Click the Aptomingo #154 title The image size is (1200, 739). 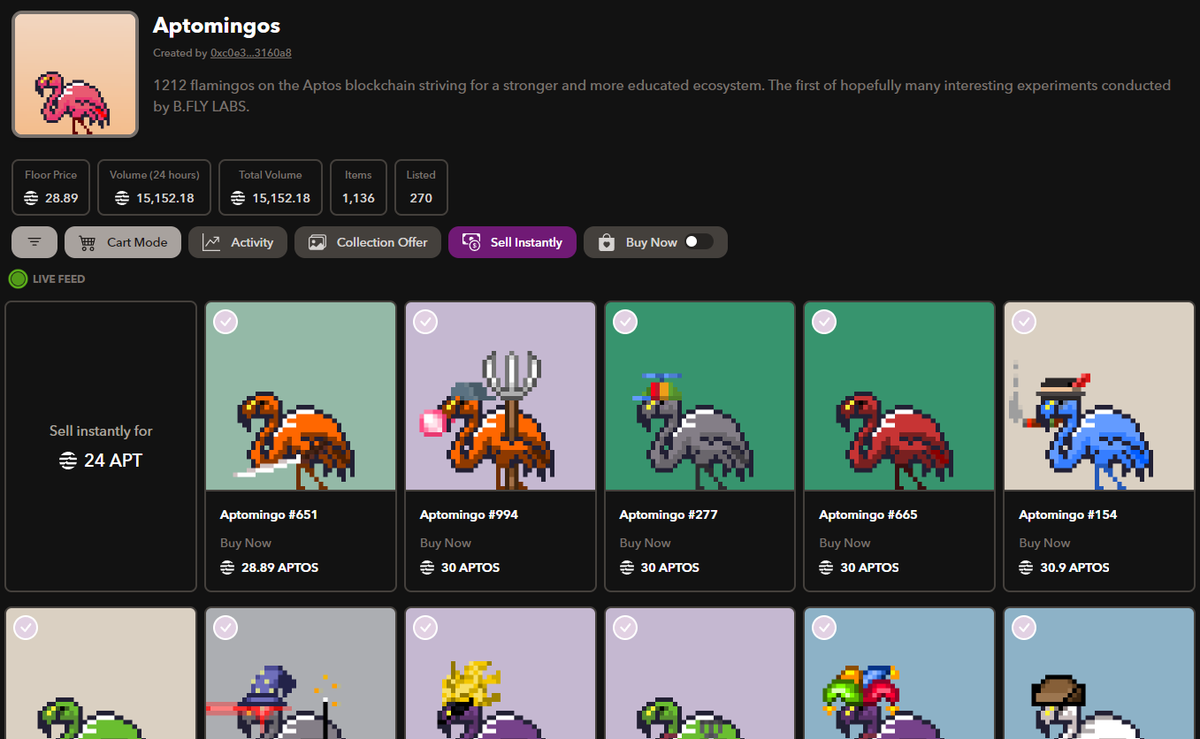(1067, 515)
